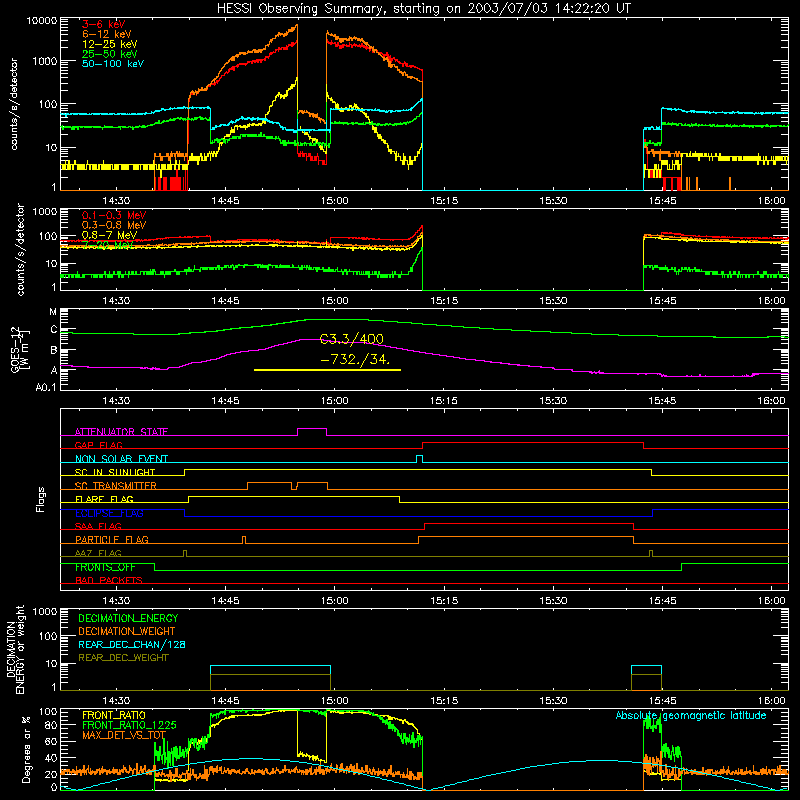Click the SC_TRANSMITTER flag label
Viewport: 800px width, 800px height.
[x=116, y=486]
